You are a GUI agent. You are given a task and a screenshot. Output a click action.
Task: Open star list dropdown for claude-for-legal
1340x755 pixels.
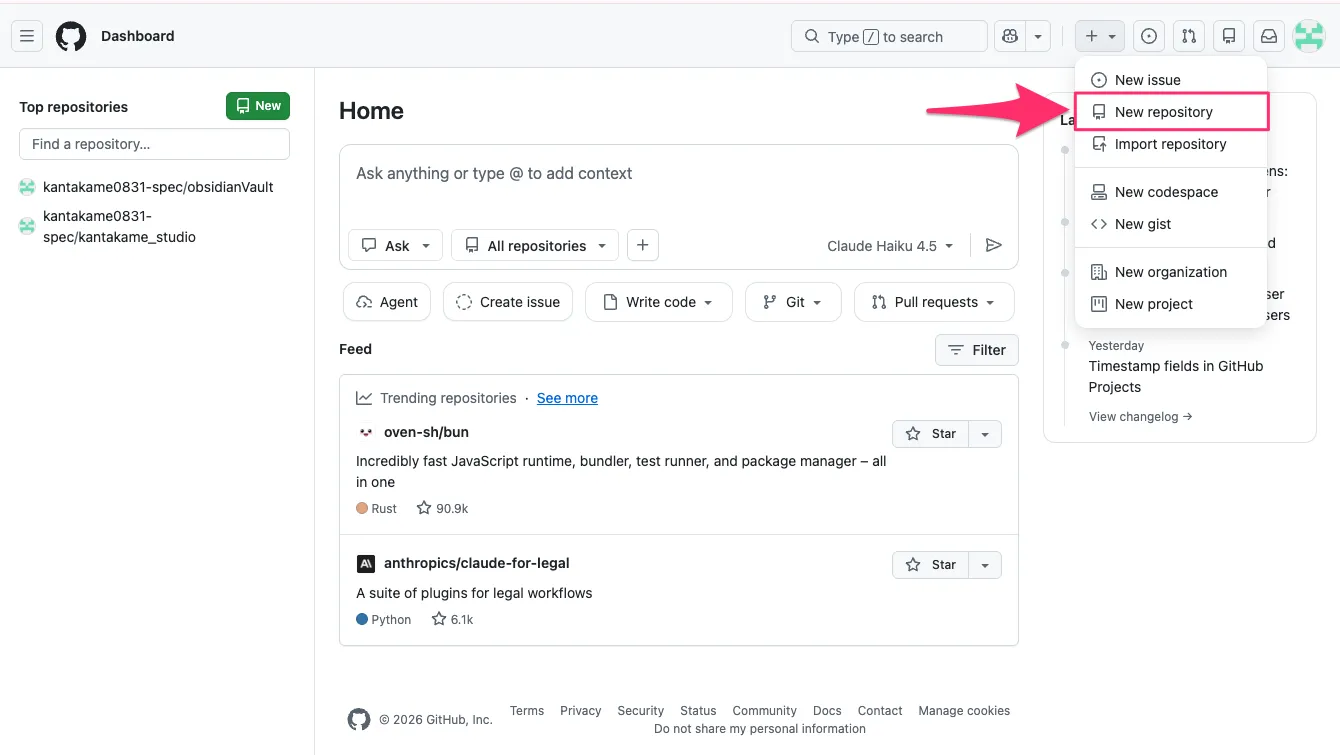985,565
